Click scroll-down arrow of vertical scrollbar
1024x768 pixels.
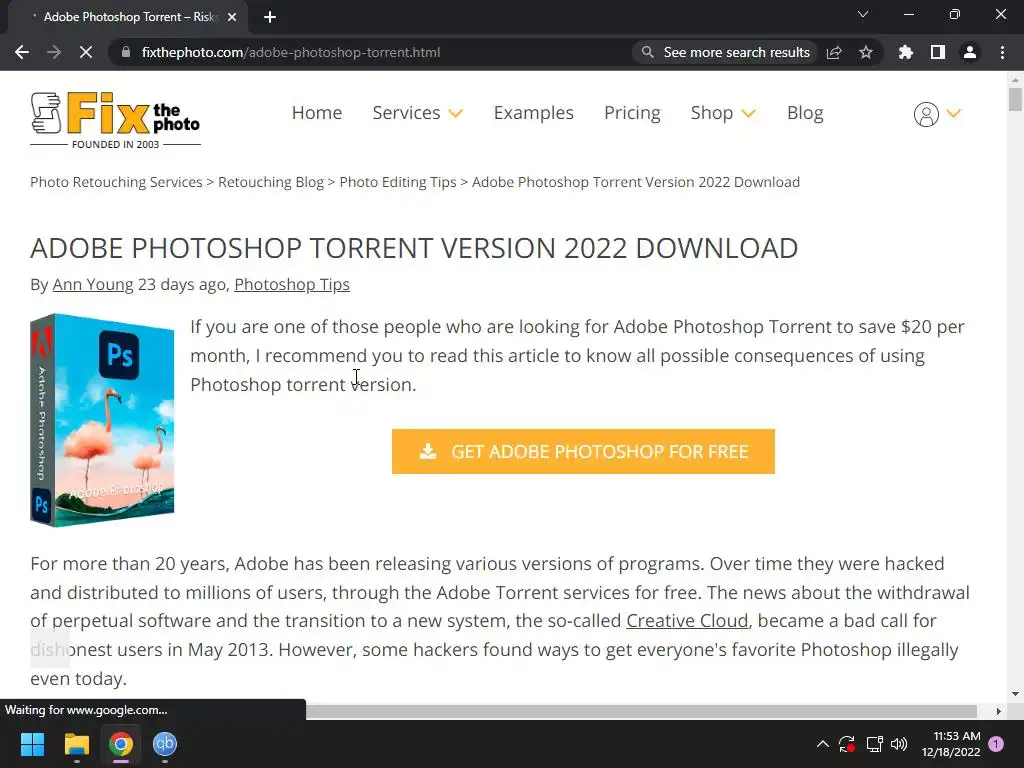(1015, 694)
